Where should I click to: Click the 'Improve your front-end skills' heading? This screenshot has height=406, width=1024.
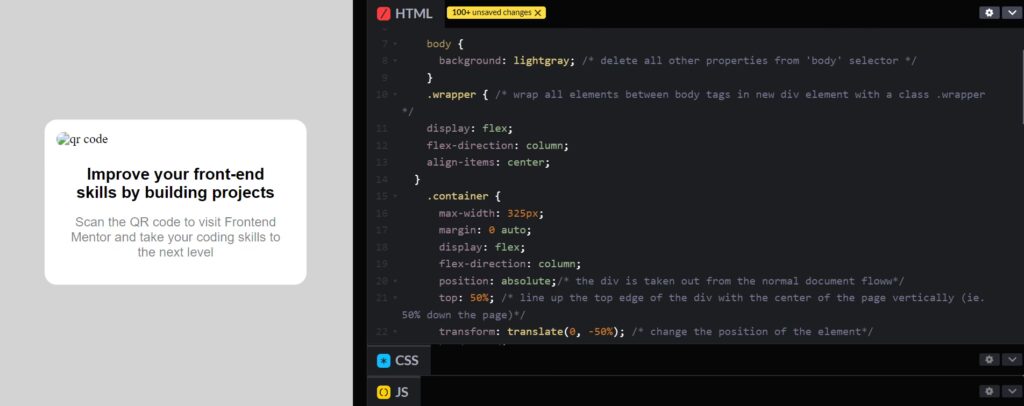175,183
